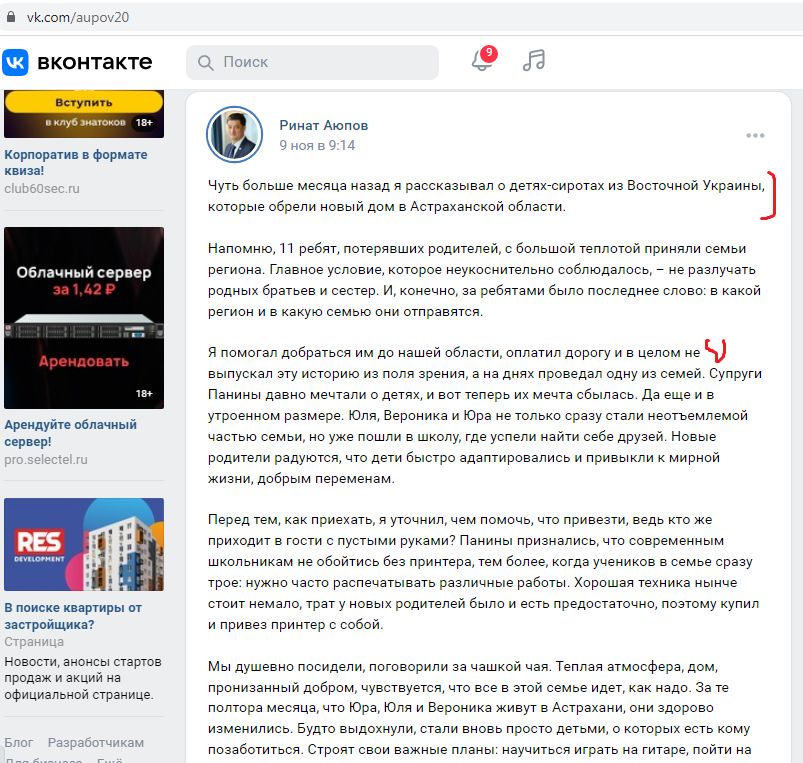Image resolution: width=803 pixels, height=763 pixels.
Task: Open the В поиске квартиры от застройщика link
Action: (73, 616)
